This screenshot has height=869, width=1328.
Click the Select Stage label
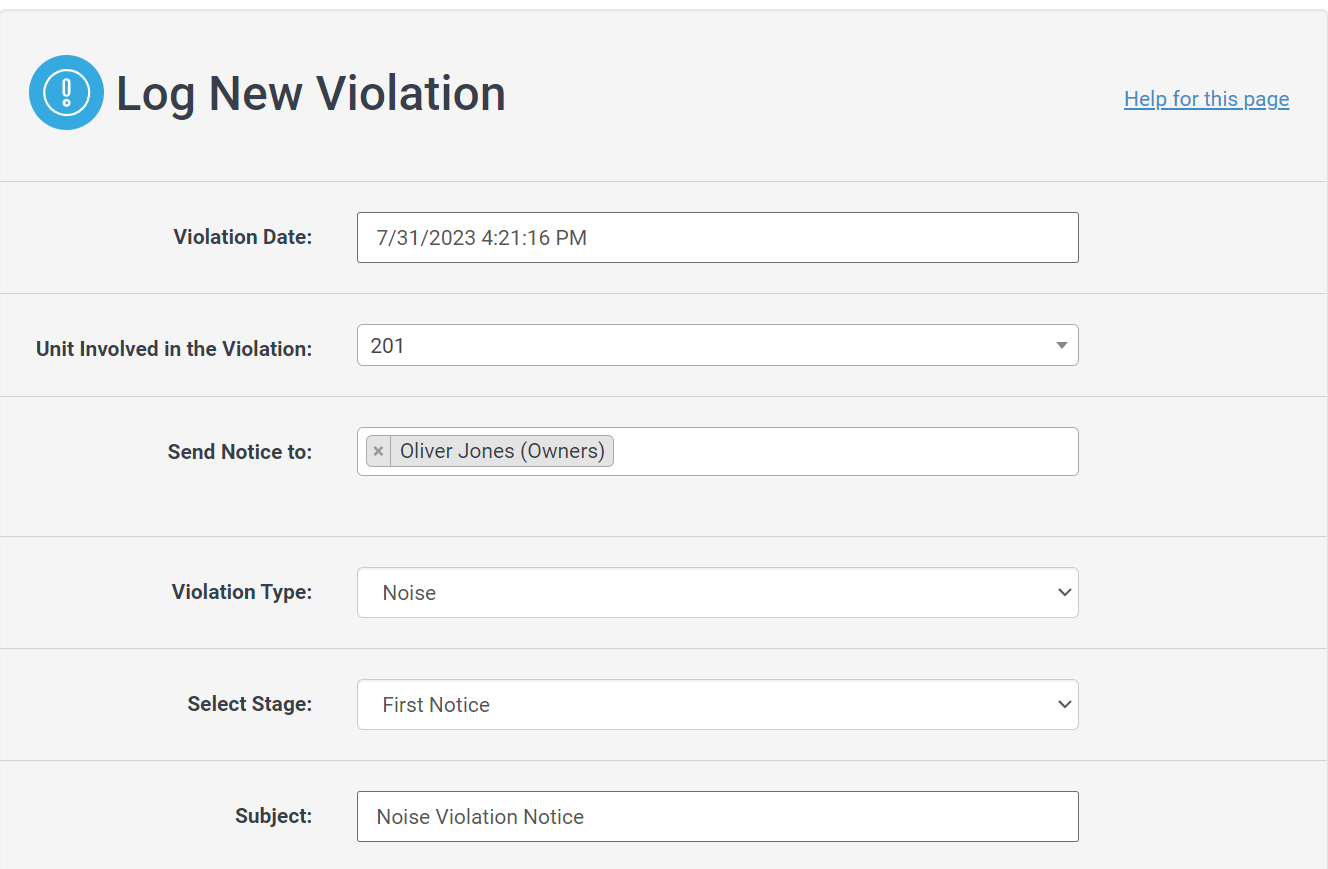click(250, 704)
